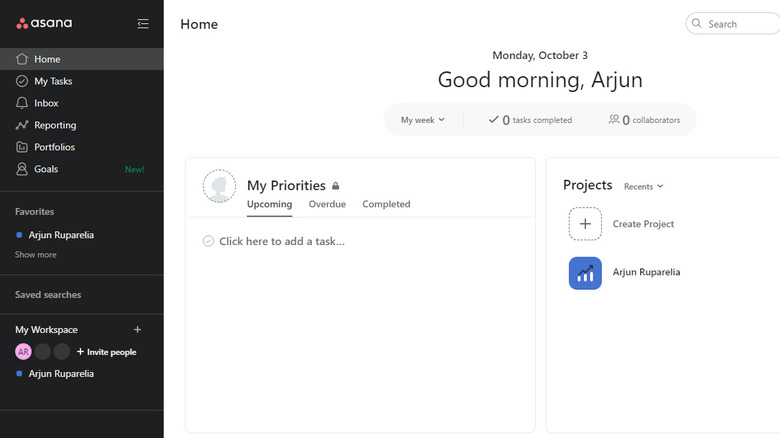The width and height of the screenshot is (780, 438).
Task: Open the Reporting chart icon
Action: 23,125
